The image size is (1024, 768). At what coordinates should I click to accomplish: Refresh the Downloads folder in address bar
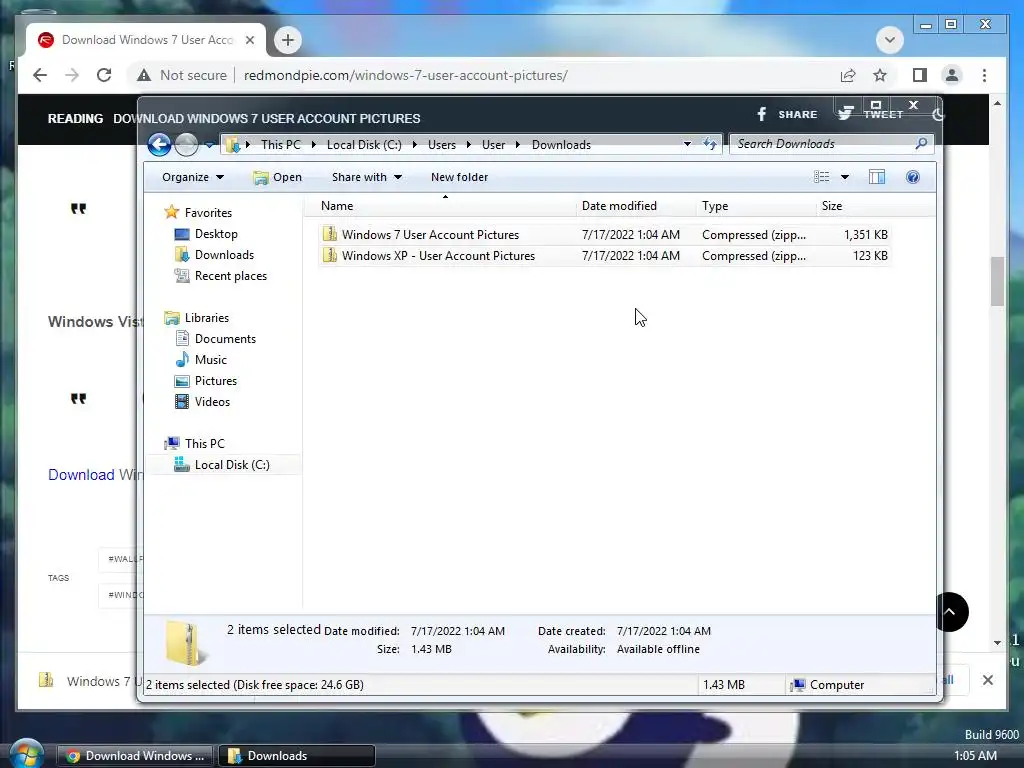click(710, 144)
